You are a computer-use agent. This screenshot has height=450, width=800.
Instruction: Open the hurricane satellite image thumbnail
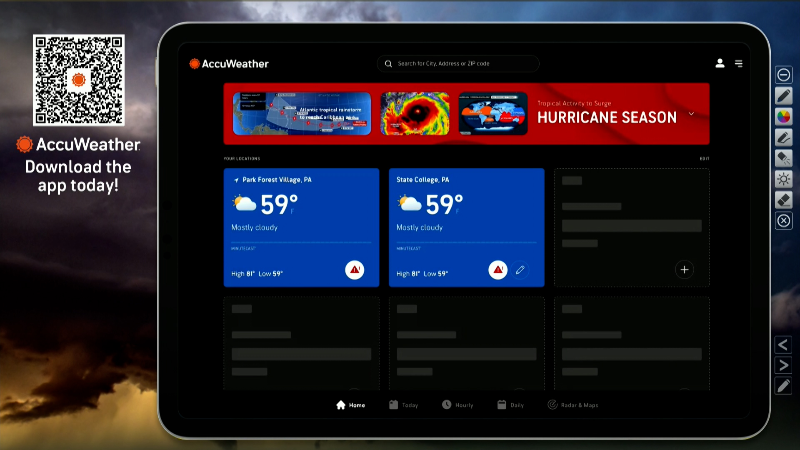tap(415, 114)
